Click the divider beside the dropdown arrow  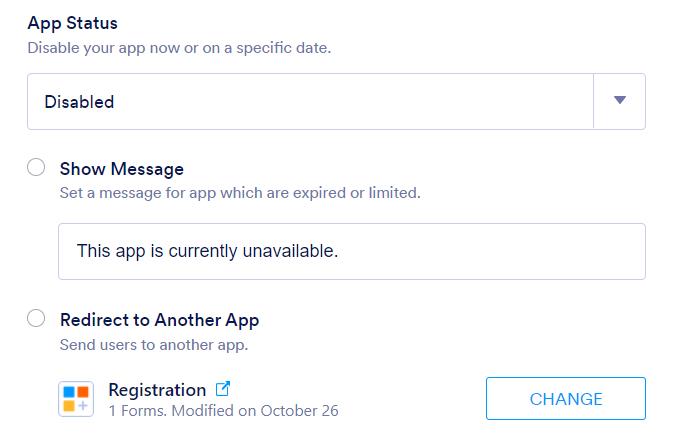594,101
